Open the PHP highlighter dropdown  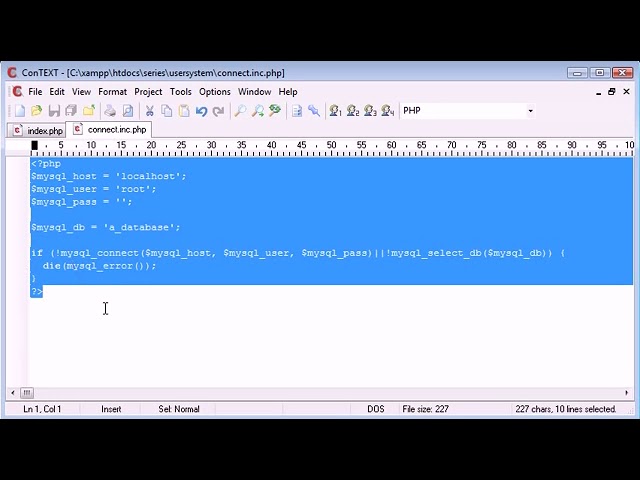(x=530, y=111)
